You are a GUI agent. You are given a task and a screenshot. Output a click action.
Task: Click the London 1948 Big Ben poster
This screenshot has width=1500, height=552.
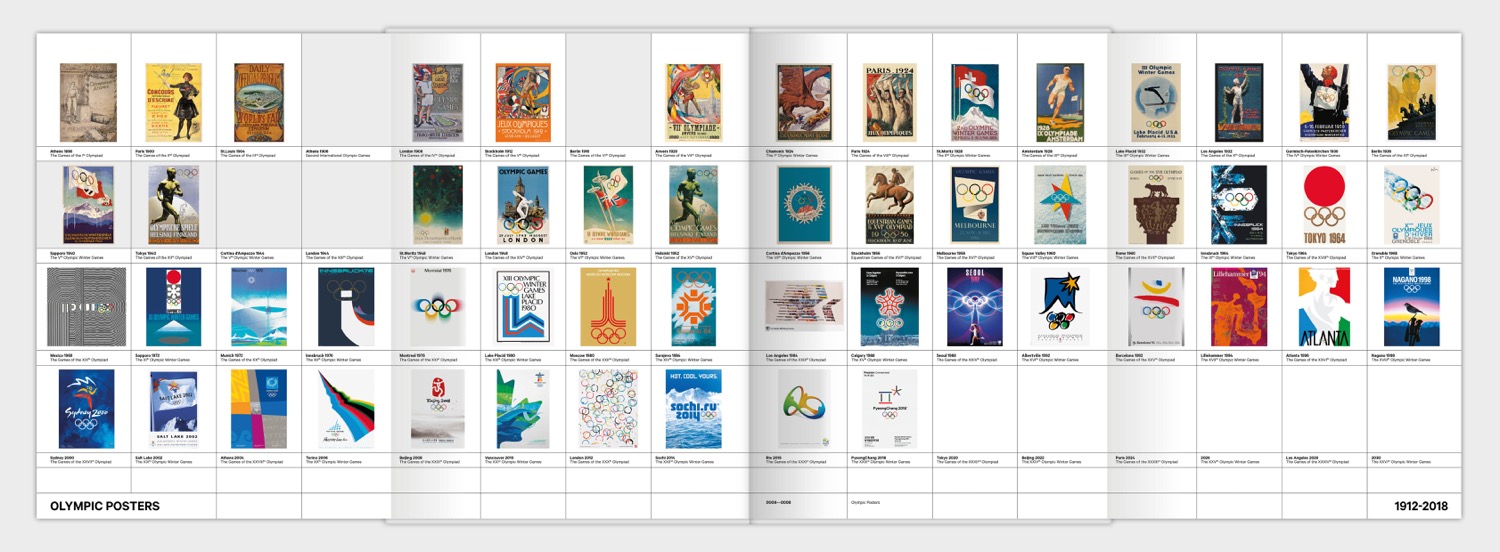(x=523, y=205)
